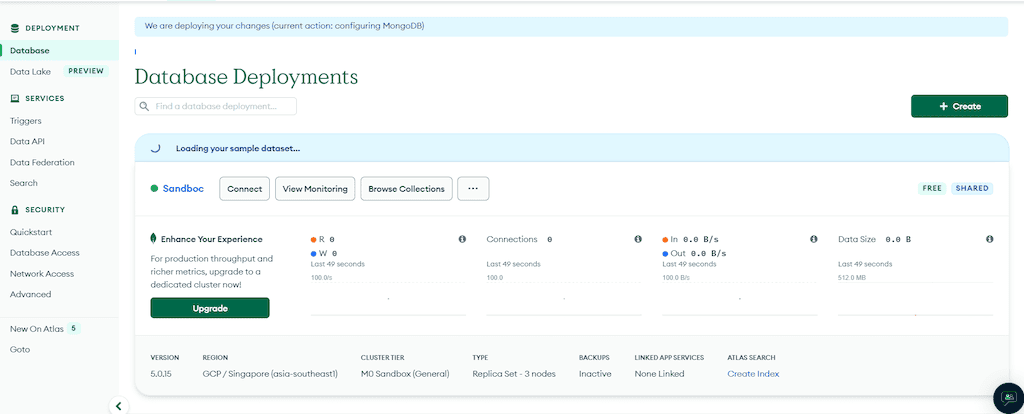The image size is (1024, 414).
Task: Click the FREE badge
Action: pyautogui.click(x=932, y=188)
